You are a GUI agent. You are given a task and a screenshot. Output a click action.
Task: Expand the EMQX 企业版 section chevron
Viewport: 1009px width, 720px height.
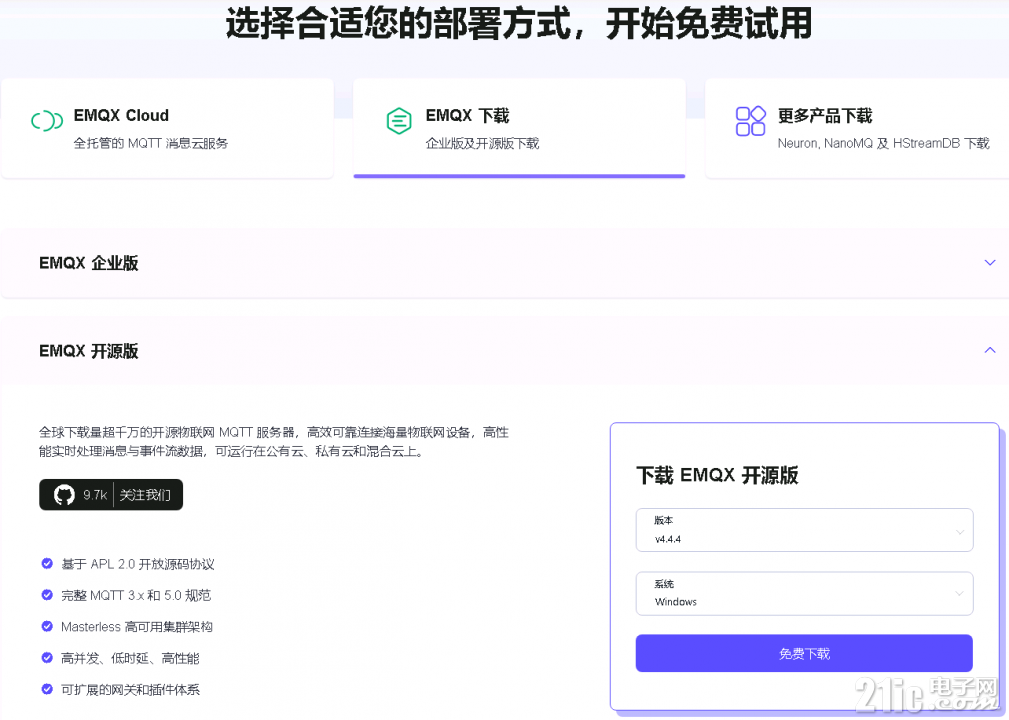[x=990, y=263]
